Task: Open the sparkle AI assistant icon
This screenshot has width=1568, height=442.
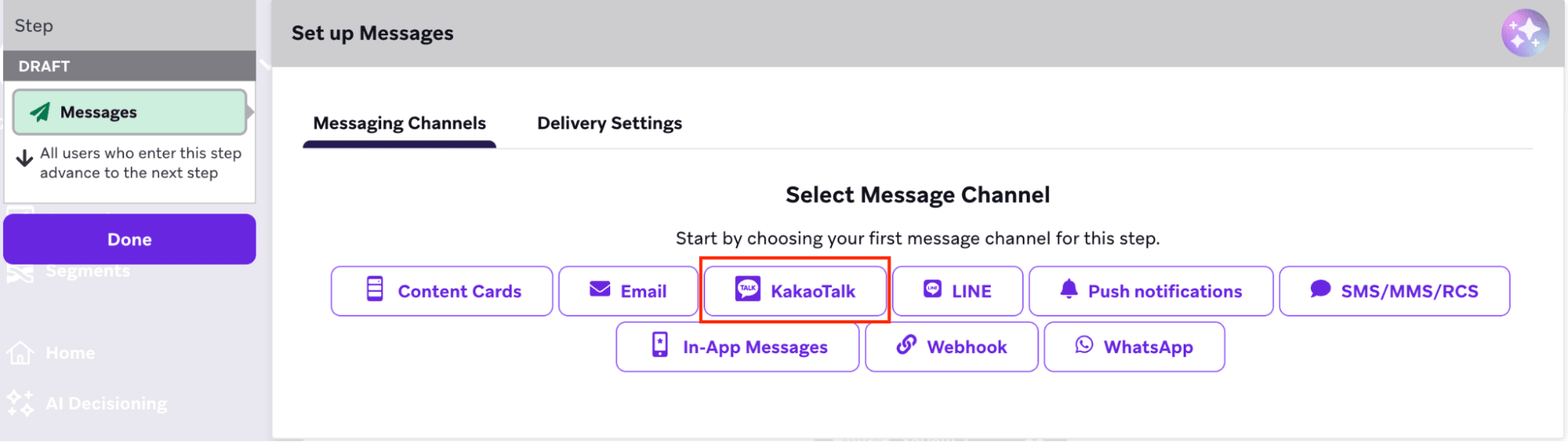Action: point(1525,33)
